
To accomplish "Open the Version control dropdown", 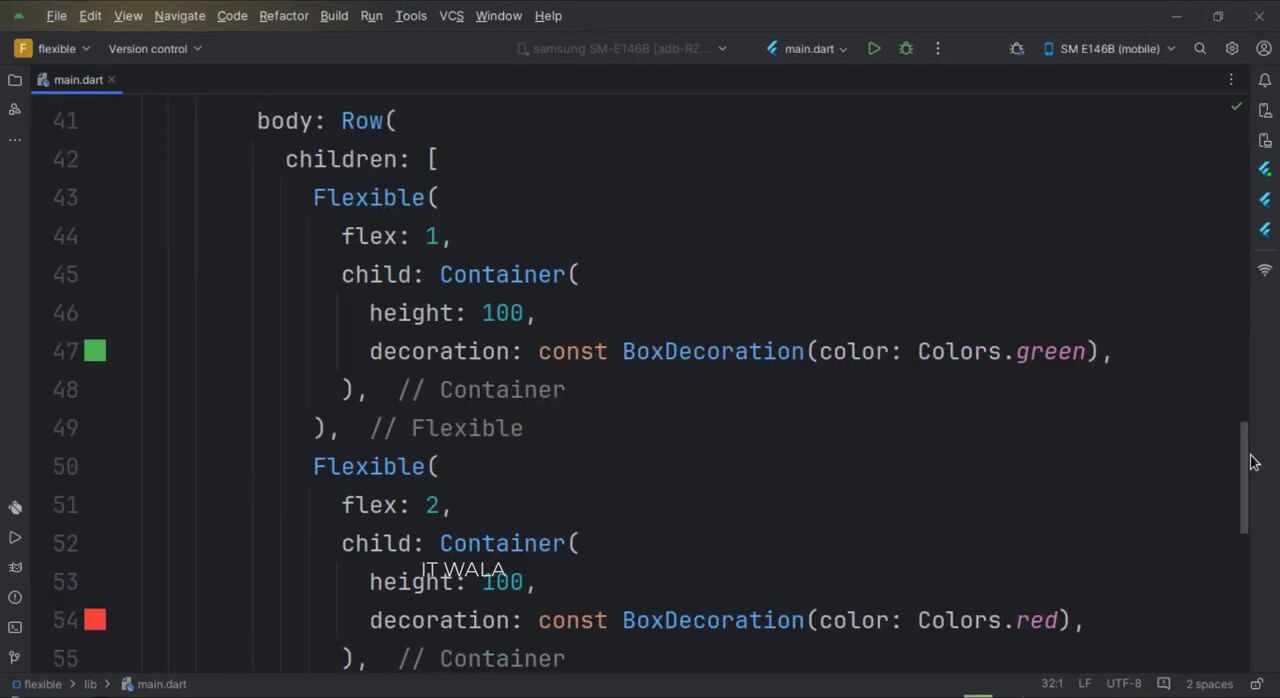I will pyautogui.click(x=154, y=48).
